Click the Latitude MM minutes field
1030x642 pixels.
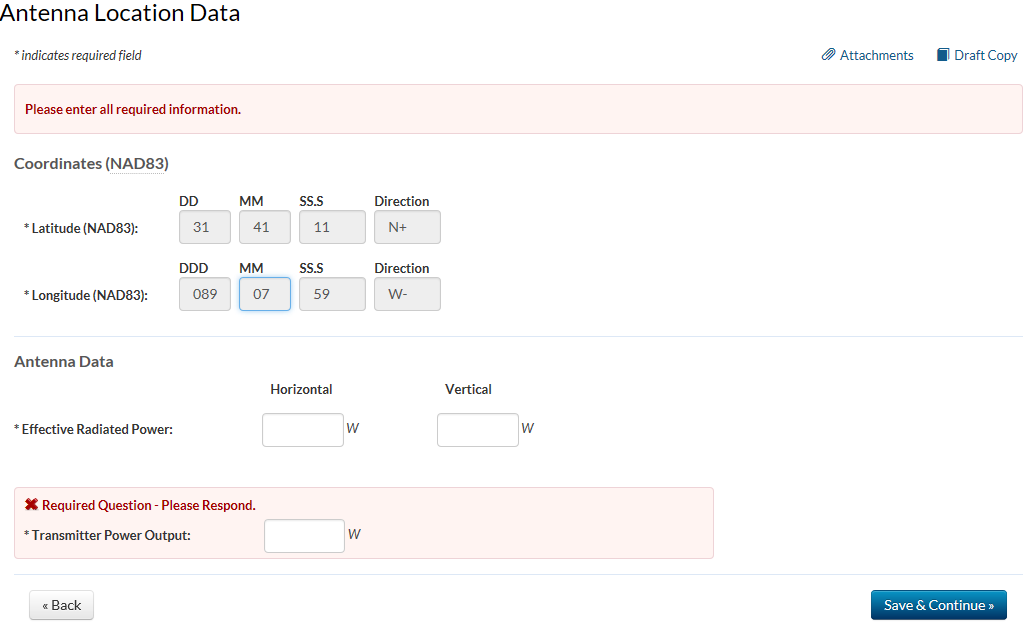265,227
